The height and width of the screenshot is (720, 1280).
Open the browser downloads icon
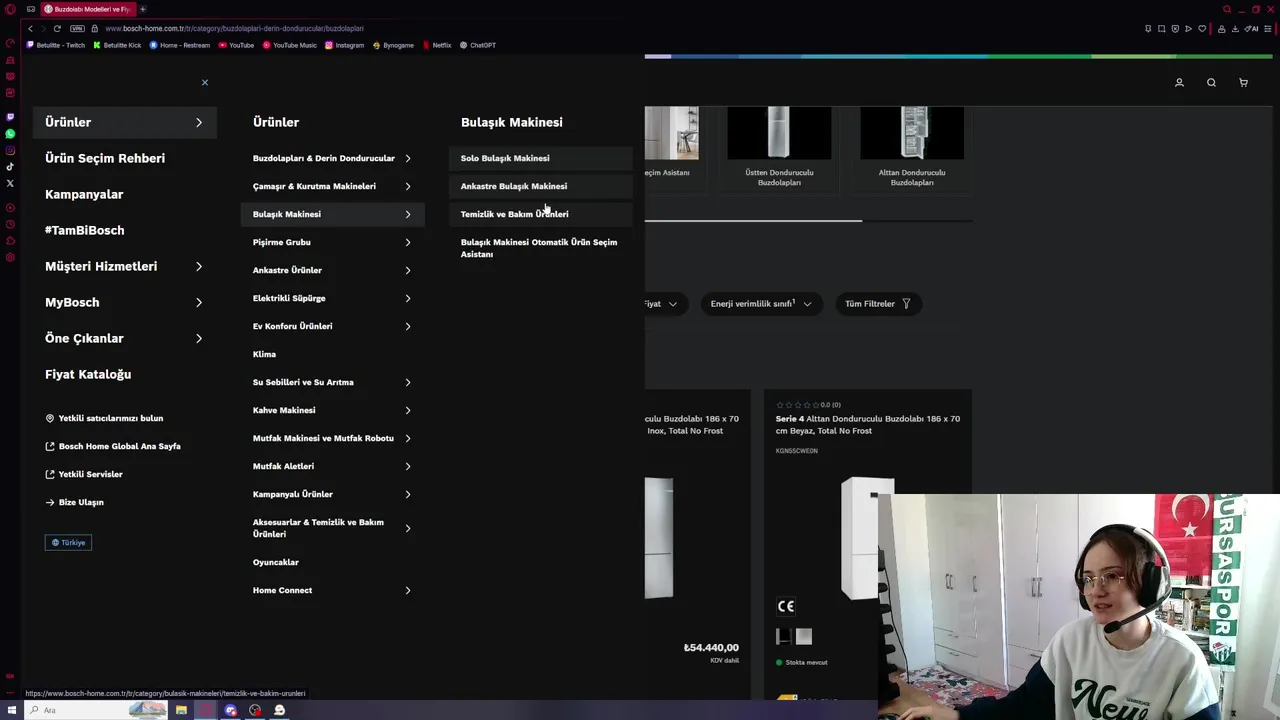[x=1237, y=28]
